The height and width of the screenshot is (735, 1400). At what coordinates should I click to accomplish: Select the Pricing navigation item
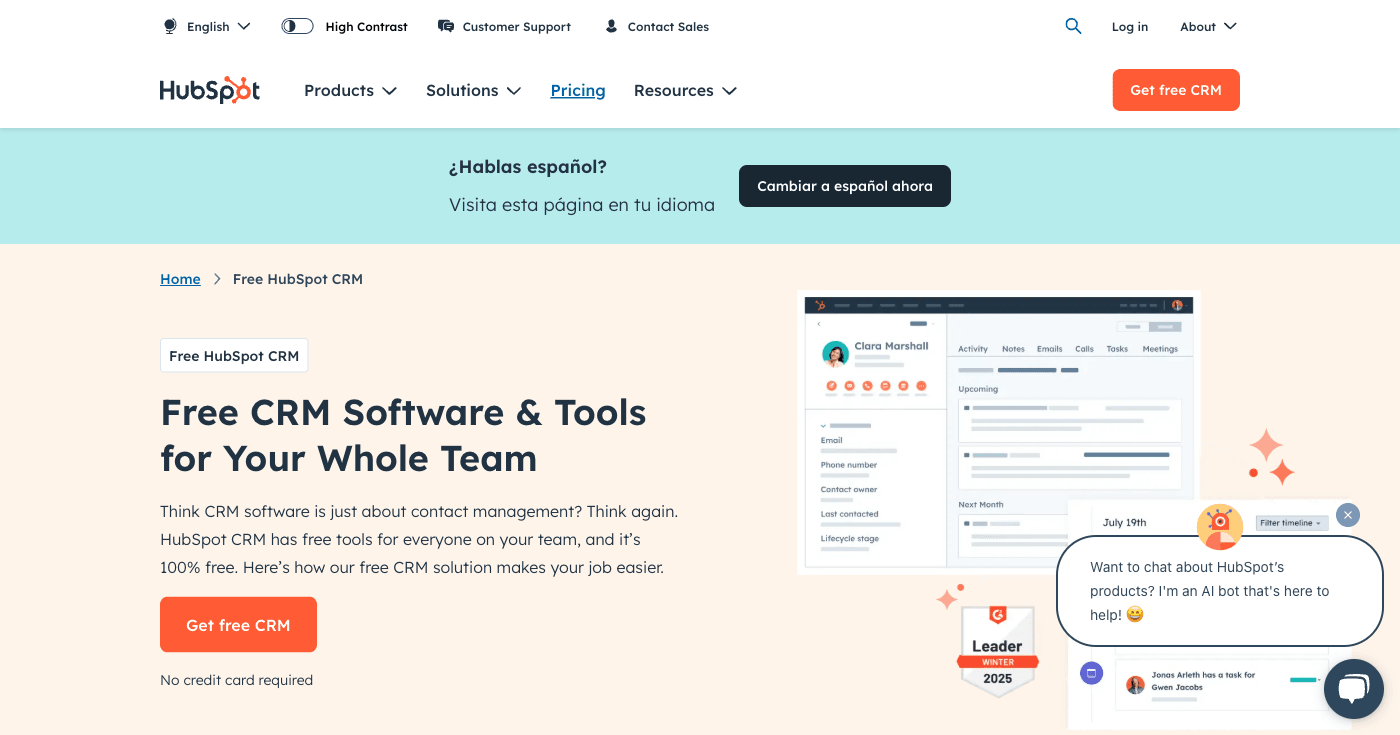(x=578, y=90)
